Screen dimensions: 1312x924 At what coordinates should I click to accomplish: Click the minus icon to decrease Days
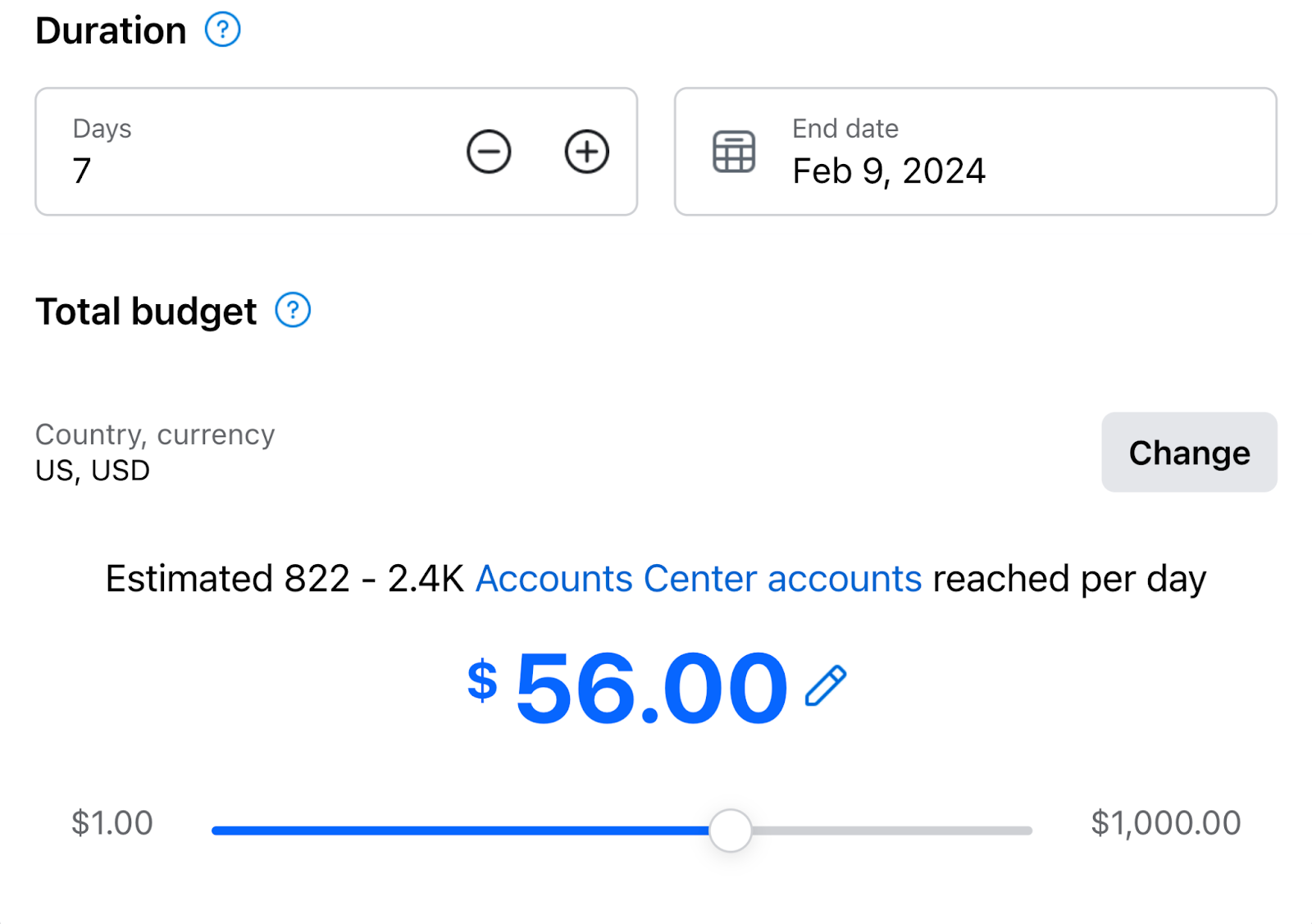489,151
